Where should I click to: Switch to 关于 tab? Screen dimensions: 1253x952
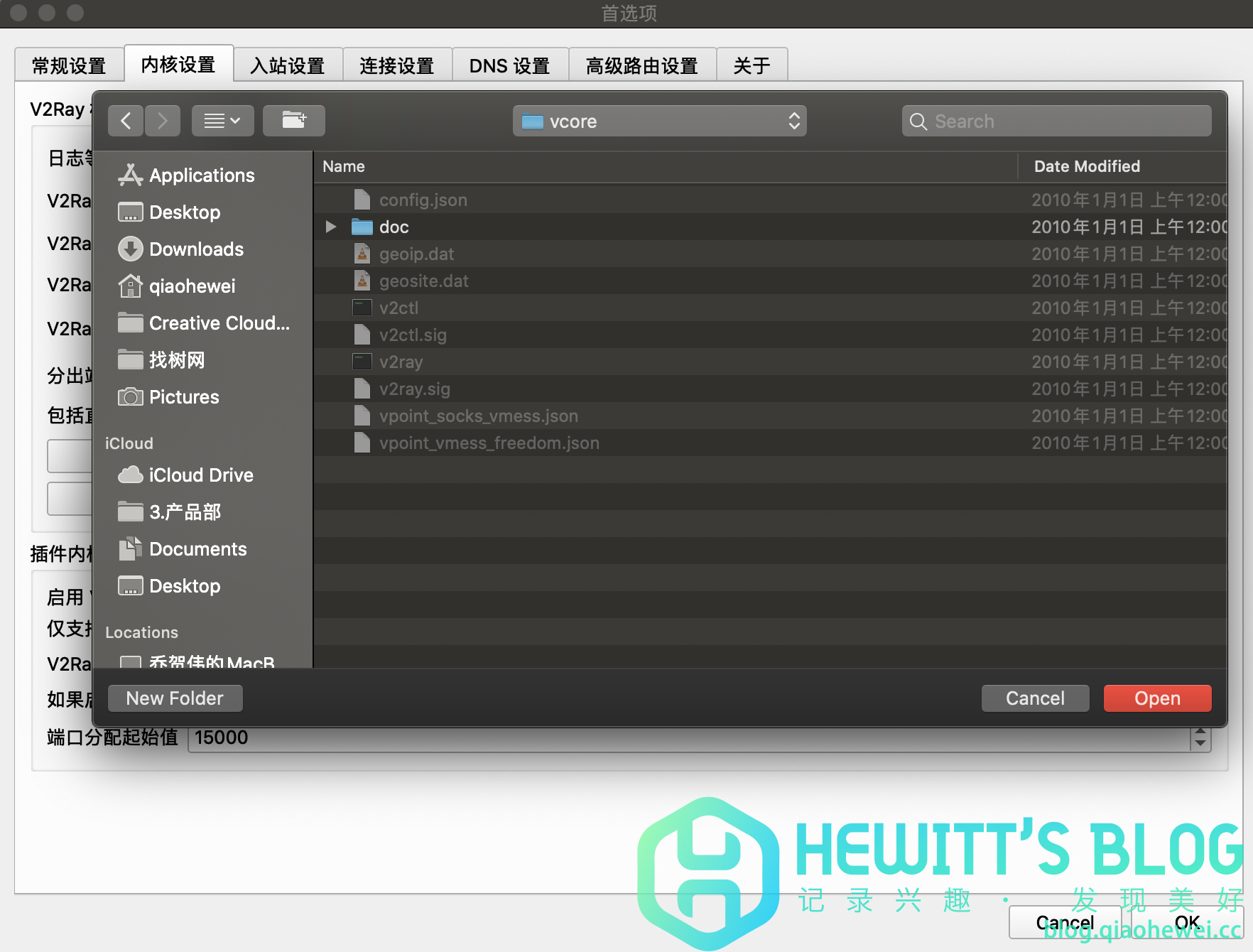[752, 65]
